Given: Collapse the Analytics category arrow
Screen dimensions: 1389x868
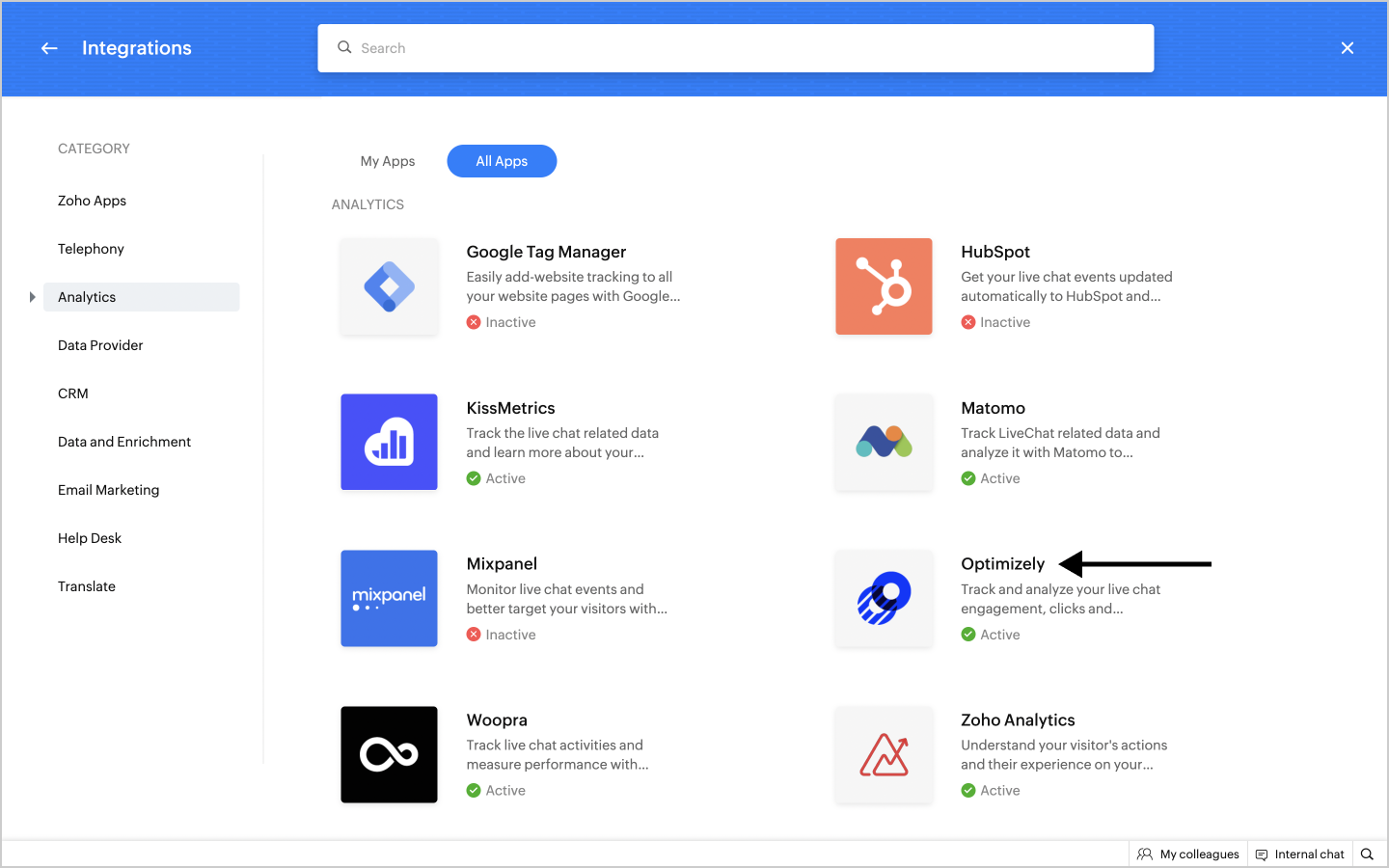Looking at the screenshot, I should (x=32, y=297).
